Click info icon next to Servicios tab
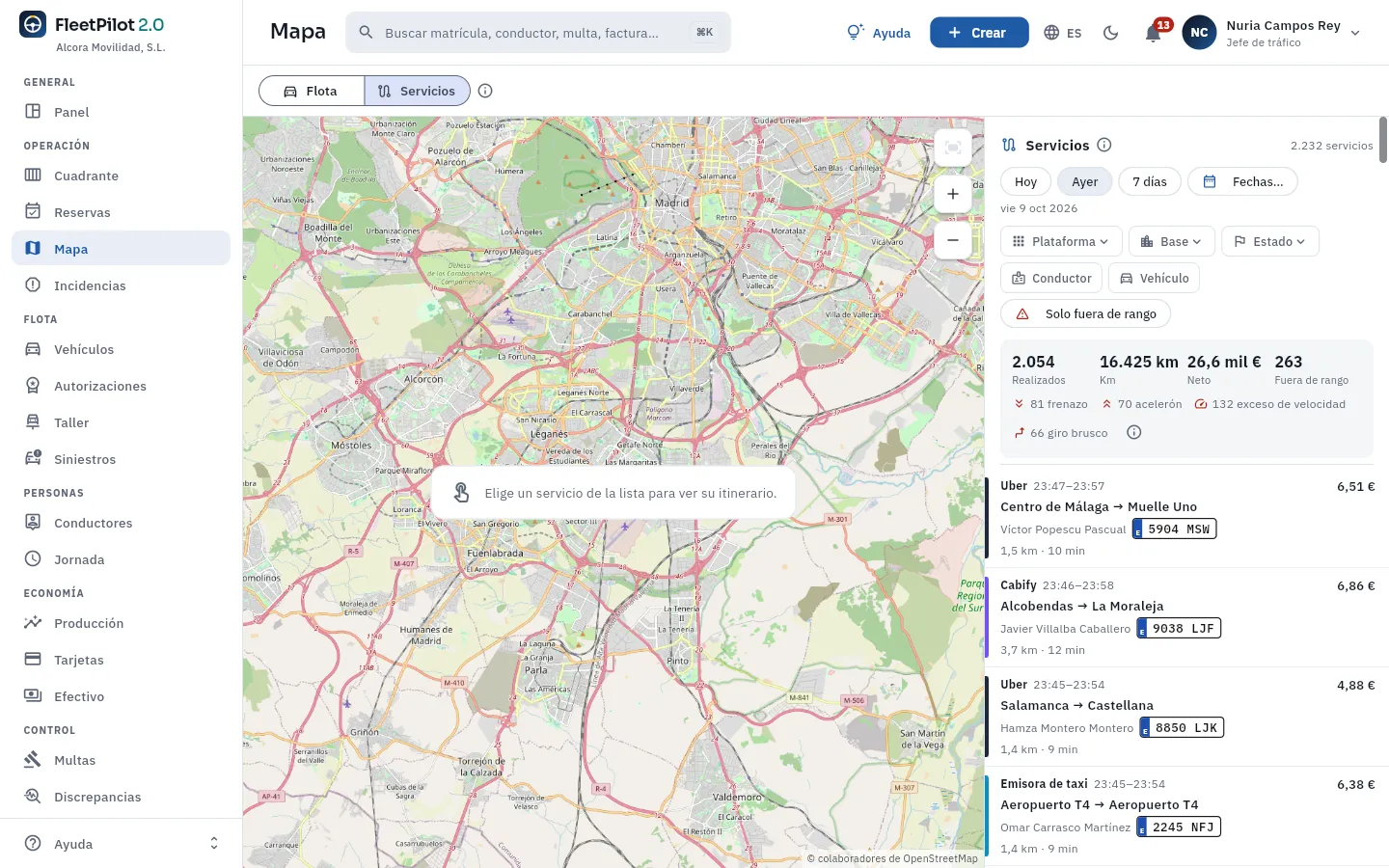 pyautogui.click(x=486, y=91)
